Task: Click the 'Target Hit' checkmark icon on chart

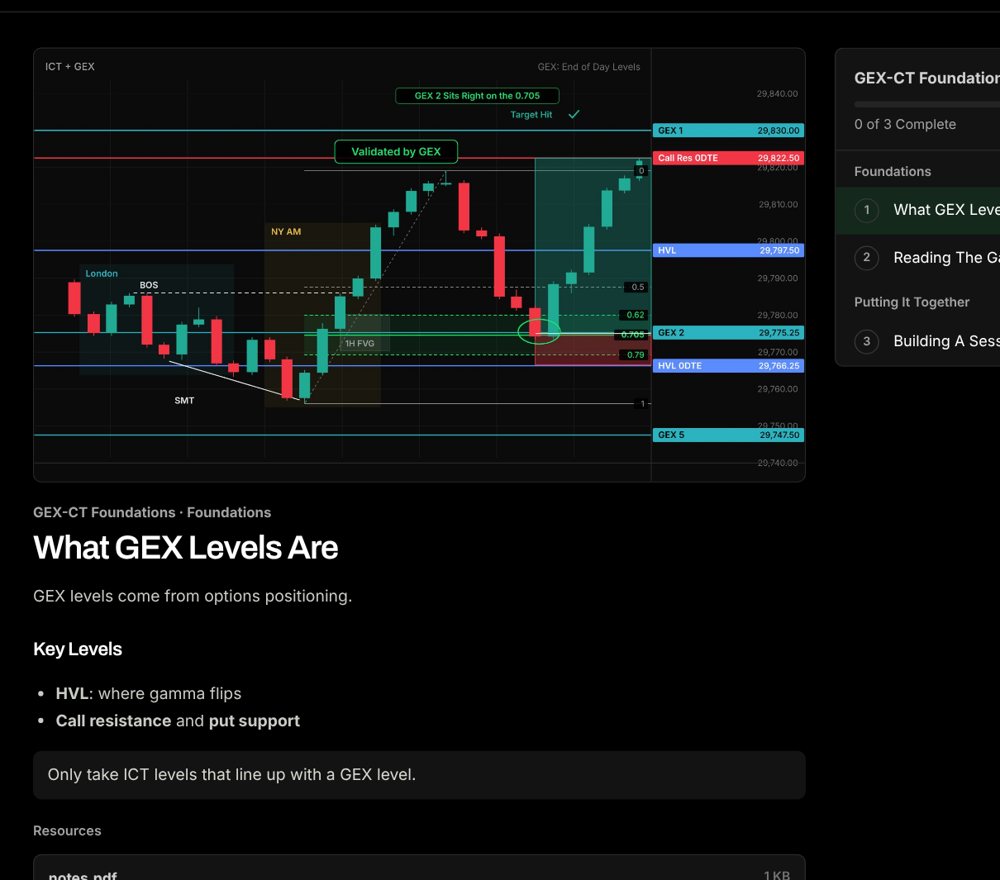Action: 574,114
